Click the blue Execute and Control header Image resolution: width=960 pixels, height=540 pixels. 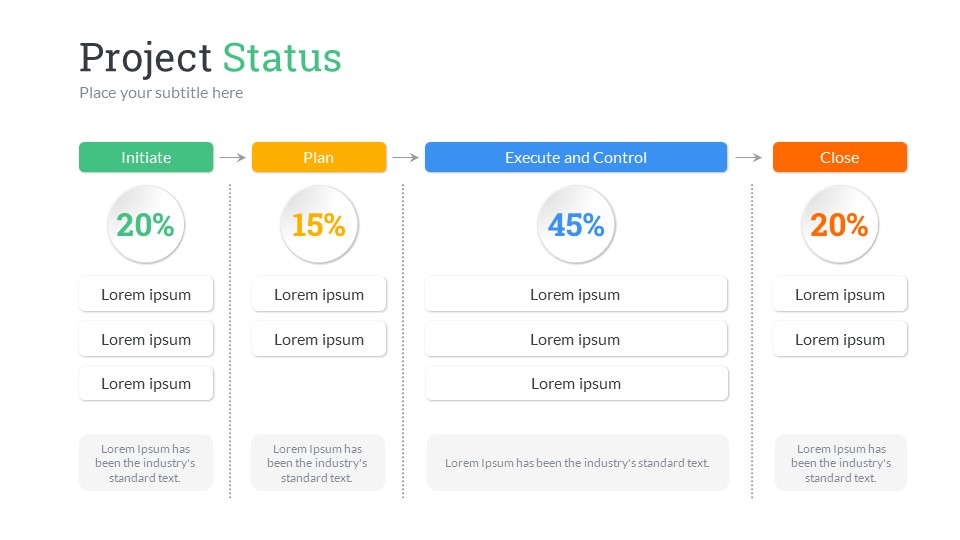coord(576,157)
